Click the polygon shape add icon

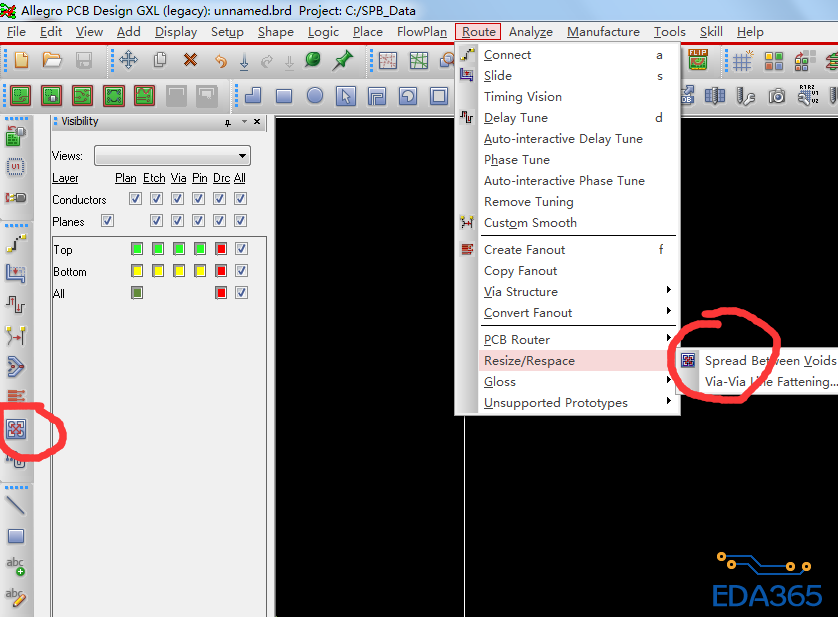coord(253,96)
